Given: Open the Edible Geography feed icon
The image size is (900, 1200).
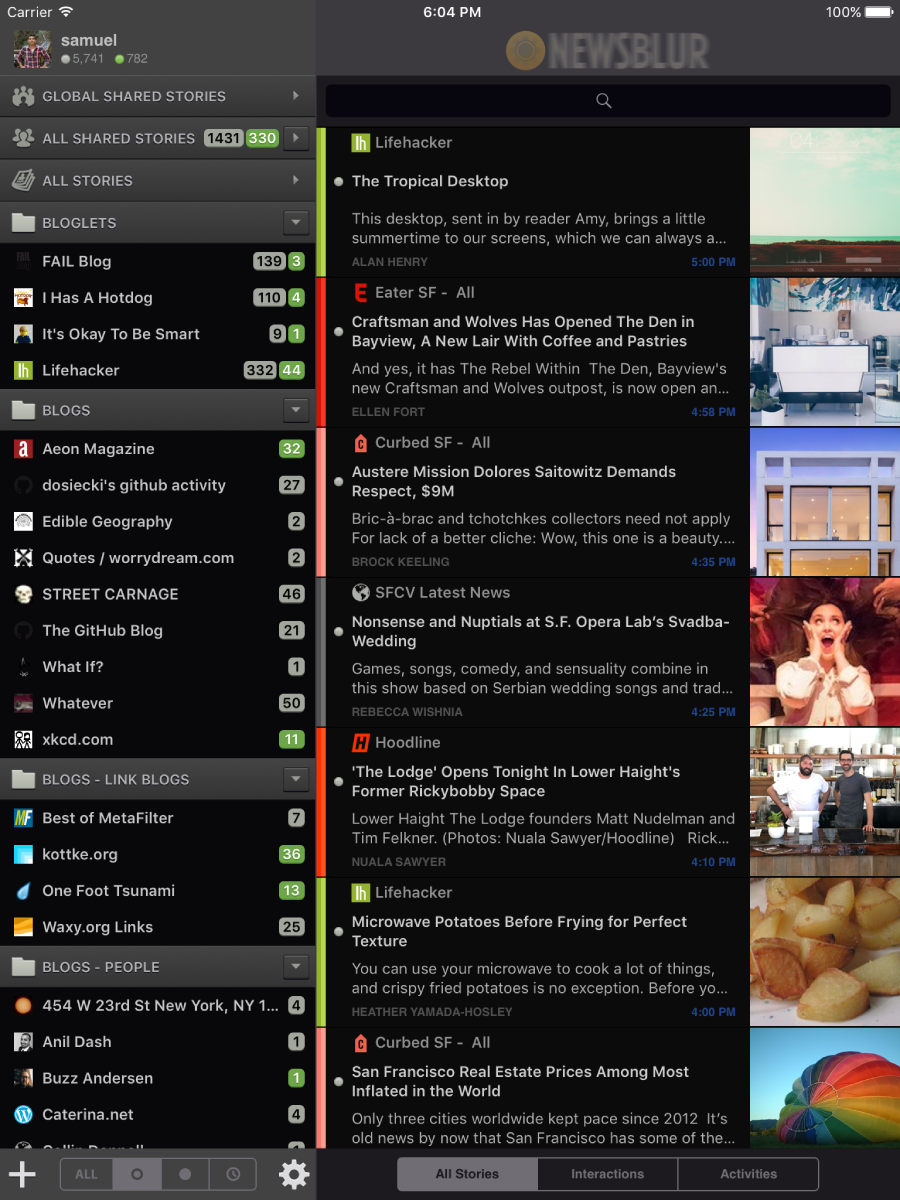Looking at the screenshot, I should click(x=23, y=521).
